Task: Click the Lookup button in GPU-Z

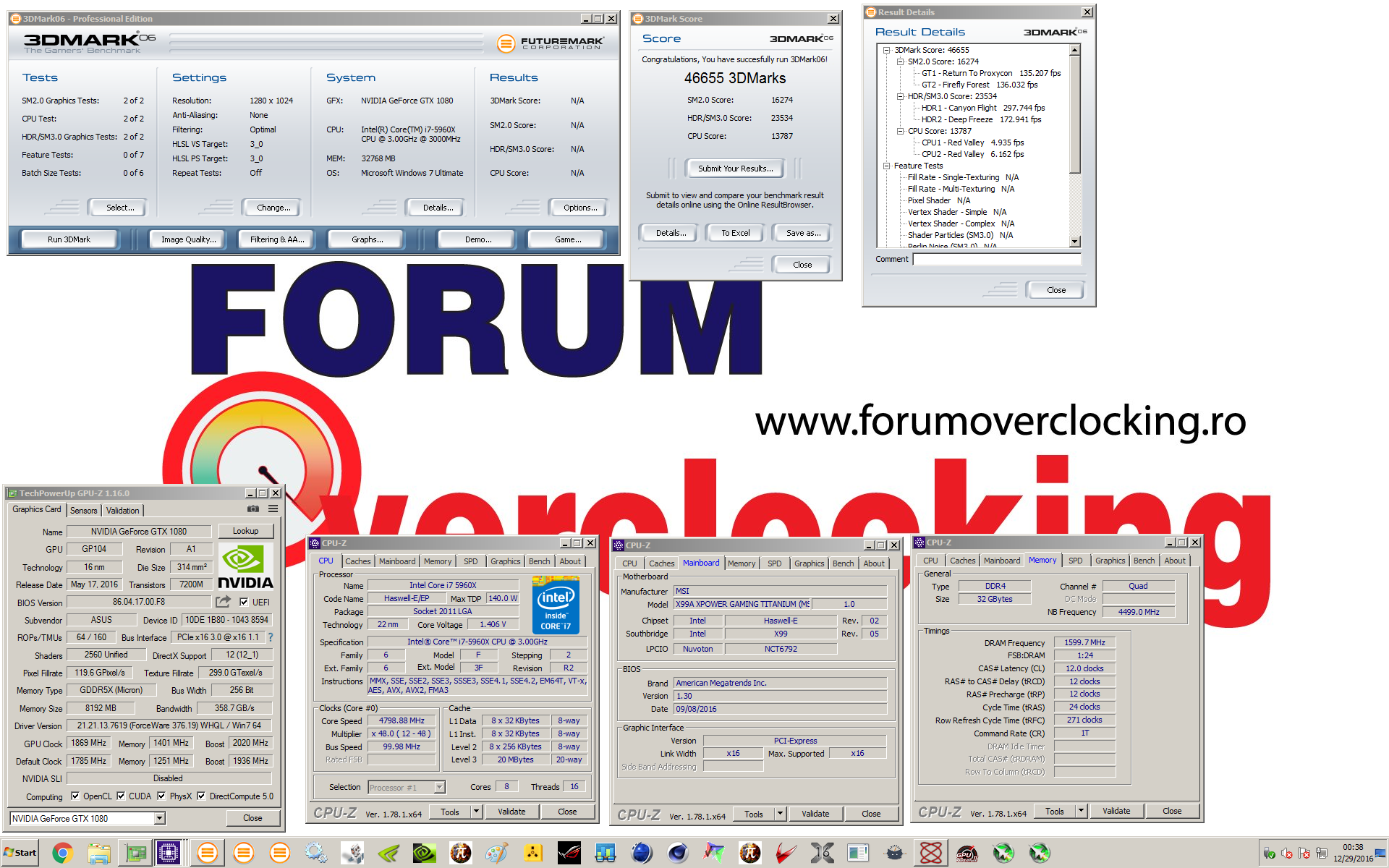Action: tap(246, 531)
